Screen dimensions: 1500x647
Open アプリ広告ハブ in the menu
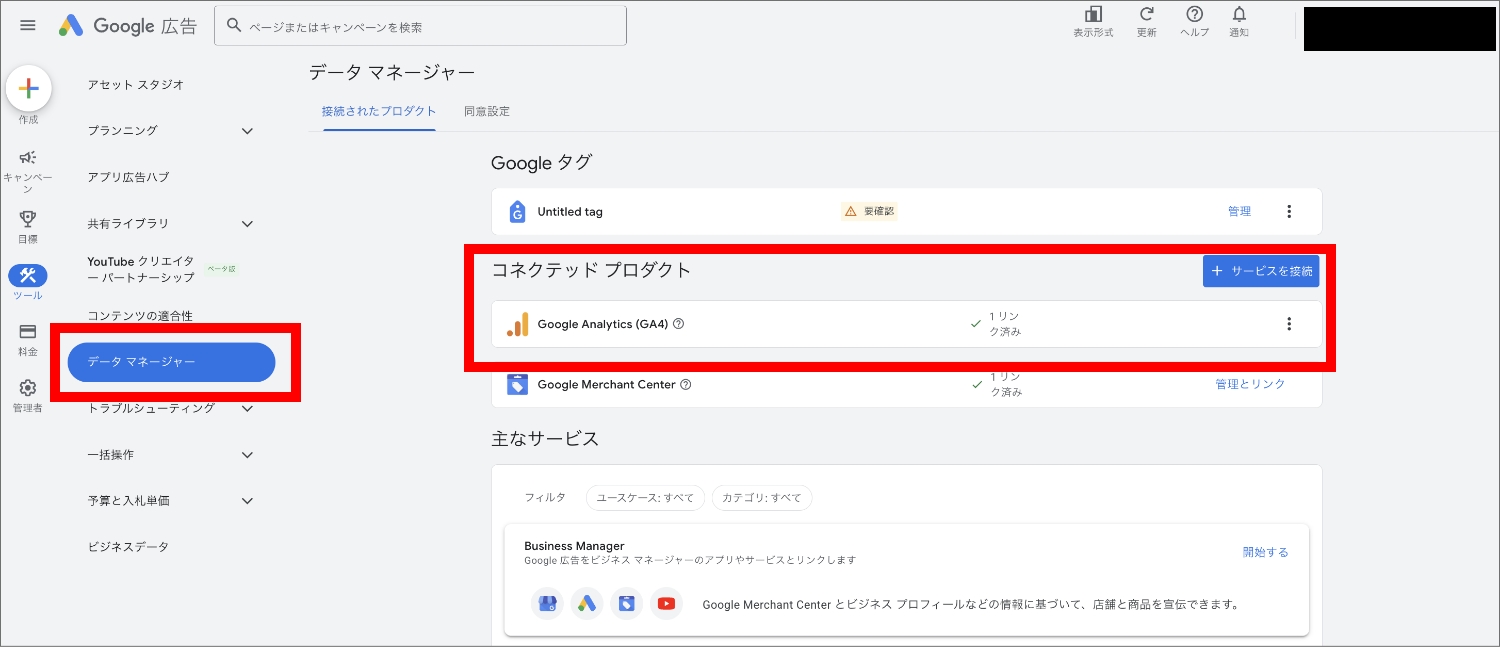128,177
